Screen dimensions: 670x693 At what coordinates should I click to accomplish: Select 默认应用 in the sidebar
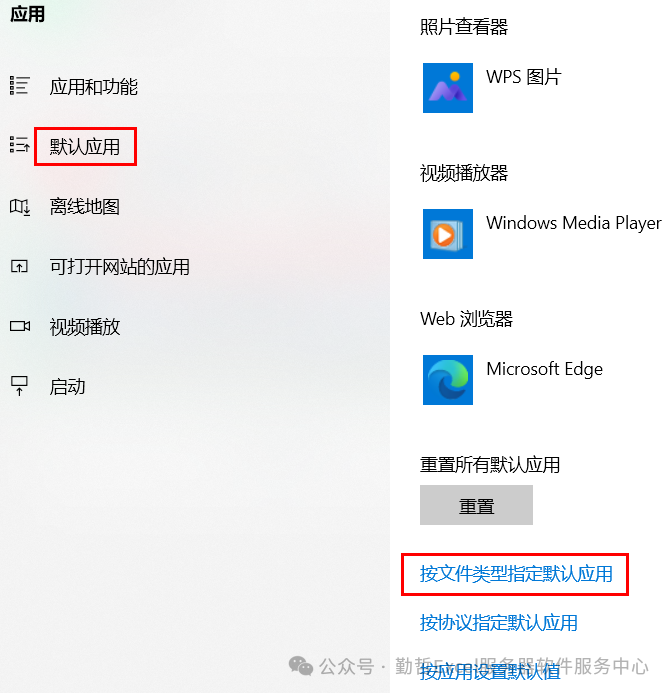84,147
